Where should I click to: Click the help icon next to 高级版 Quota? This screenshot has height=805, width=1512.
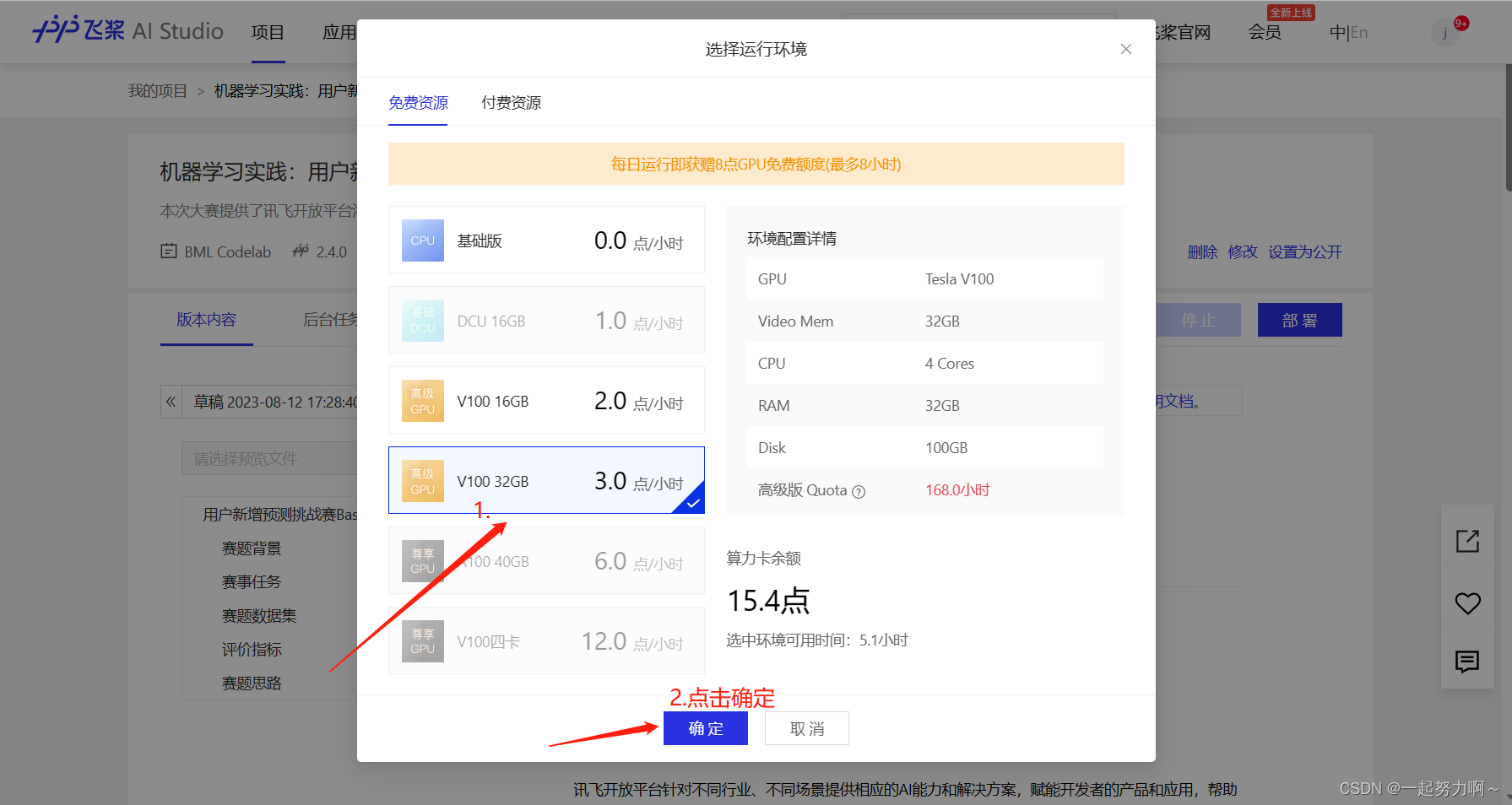pyautogui.click(x=859, y=491)
